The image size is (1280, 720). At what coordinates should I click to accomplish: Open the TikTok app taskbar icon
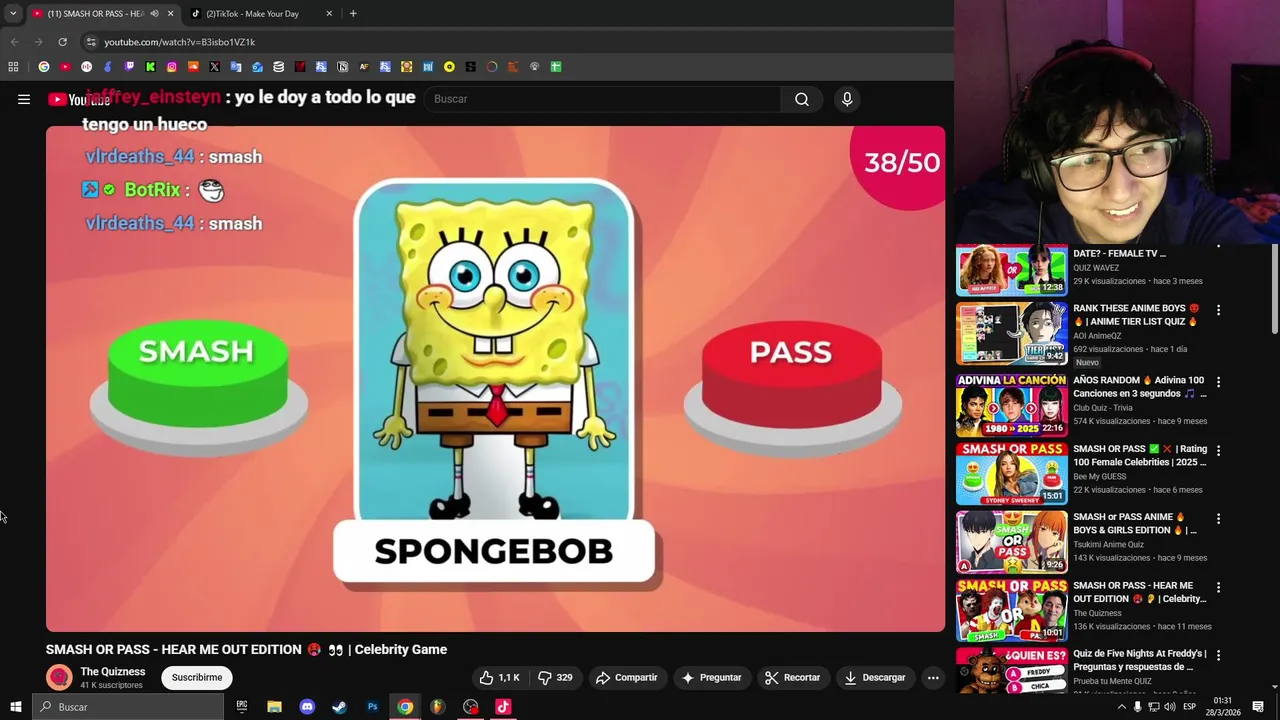(503, 707)
